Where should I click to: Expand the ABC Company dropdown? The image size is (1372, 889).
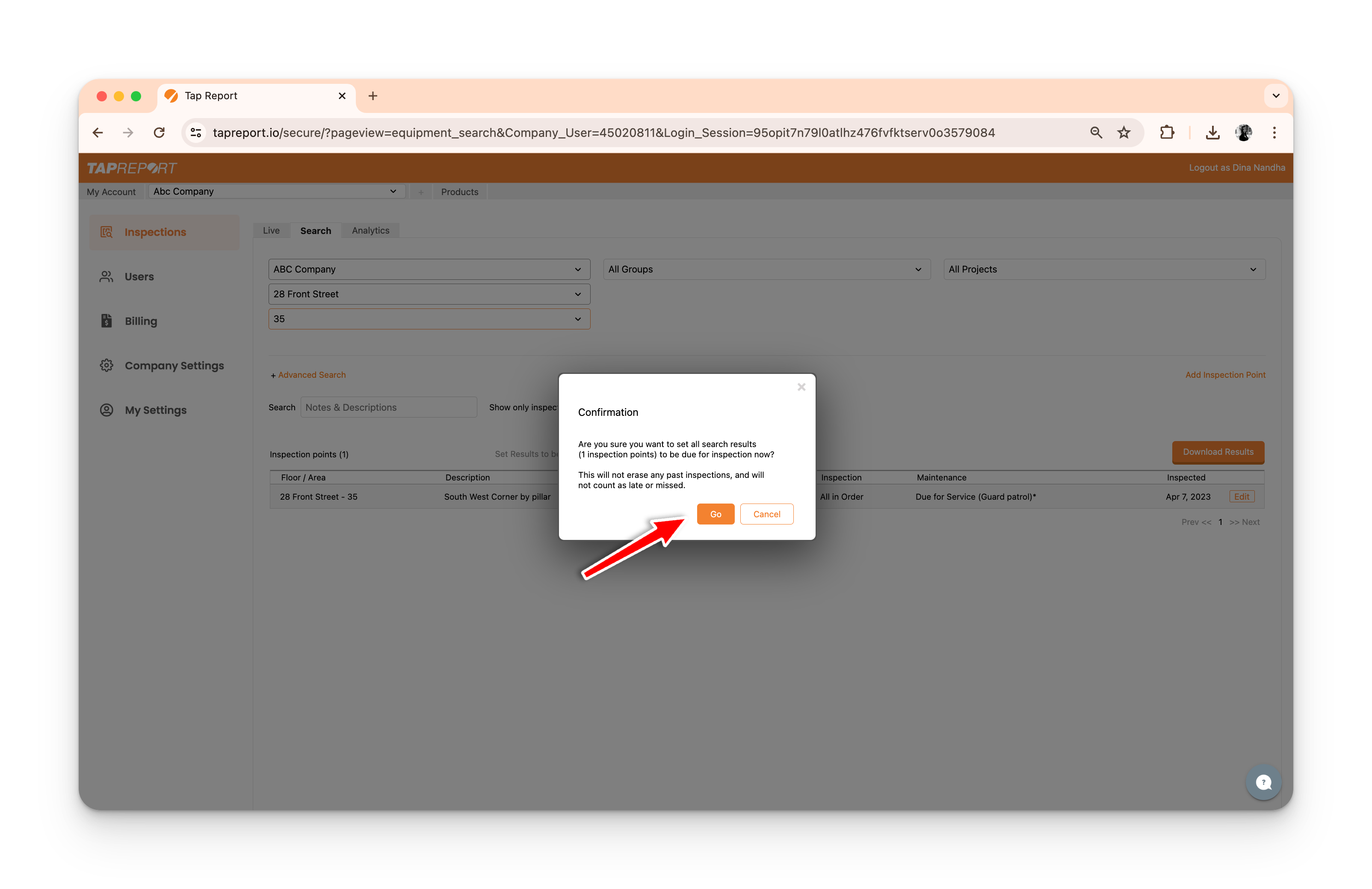[x=429, y=269]
